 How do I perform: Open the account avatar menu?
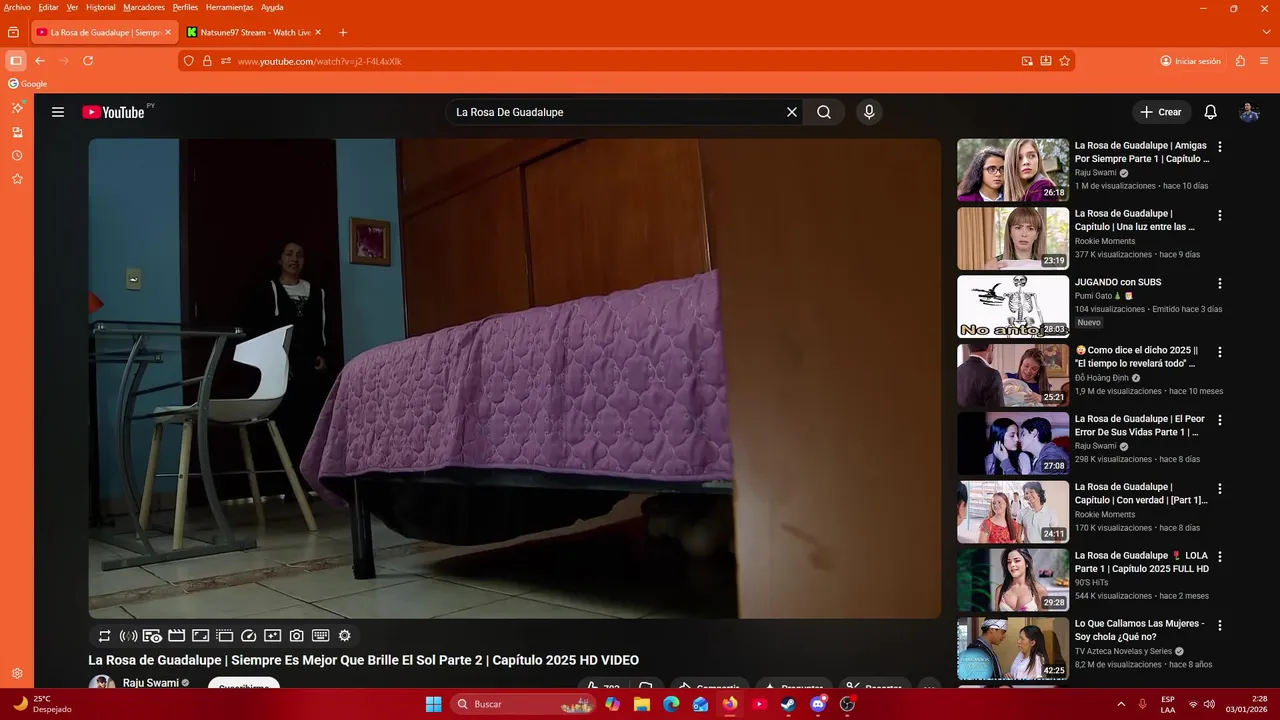pos(1249,112)
